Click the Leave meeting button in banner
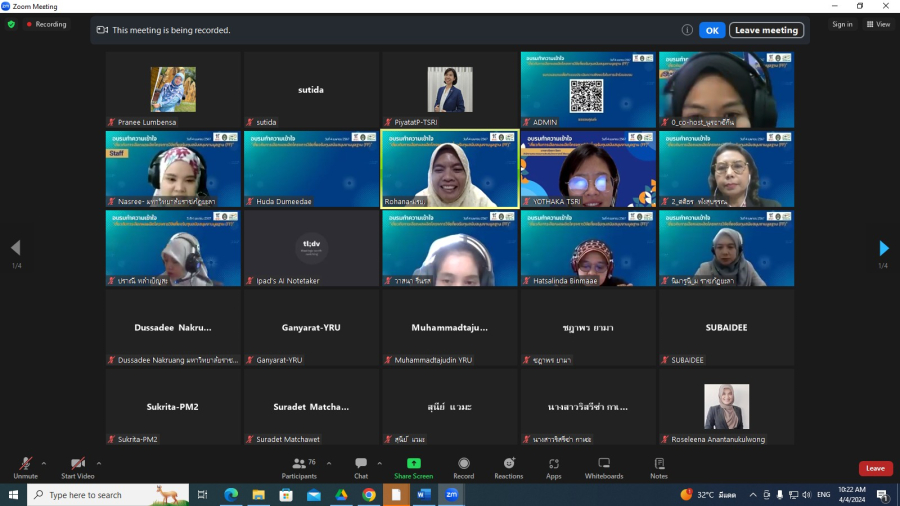This screenshot has height=506, width=900. point(766,30)
